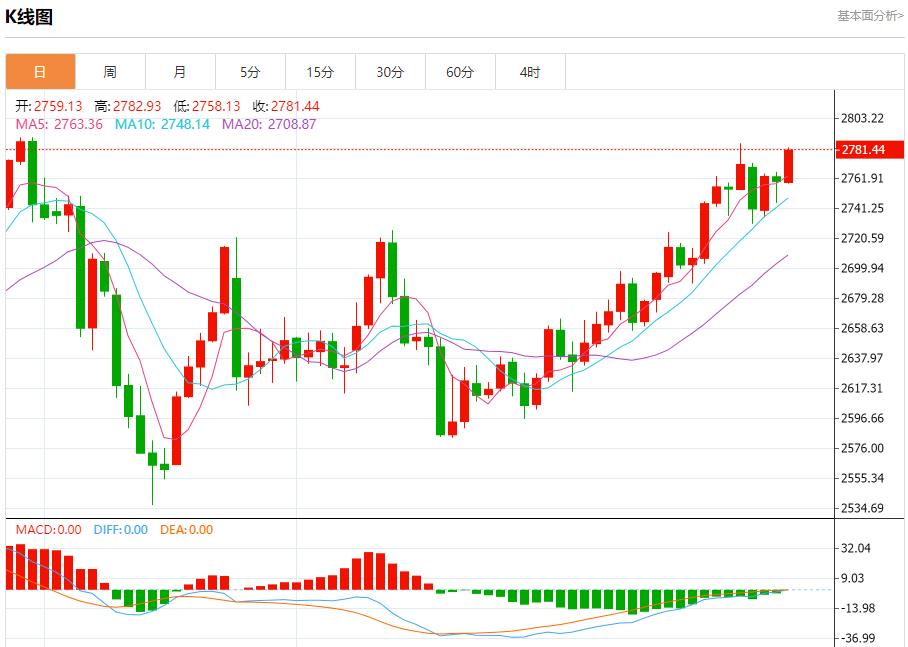The width and height of the screenshot is (908, 647).
Task: Open the 30分 interval tab
Action: tap(390, 72)
